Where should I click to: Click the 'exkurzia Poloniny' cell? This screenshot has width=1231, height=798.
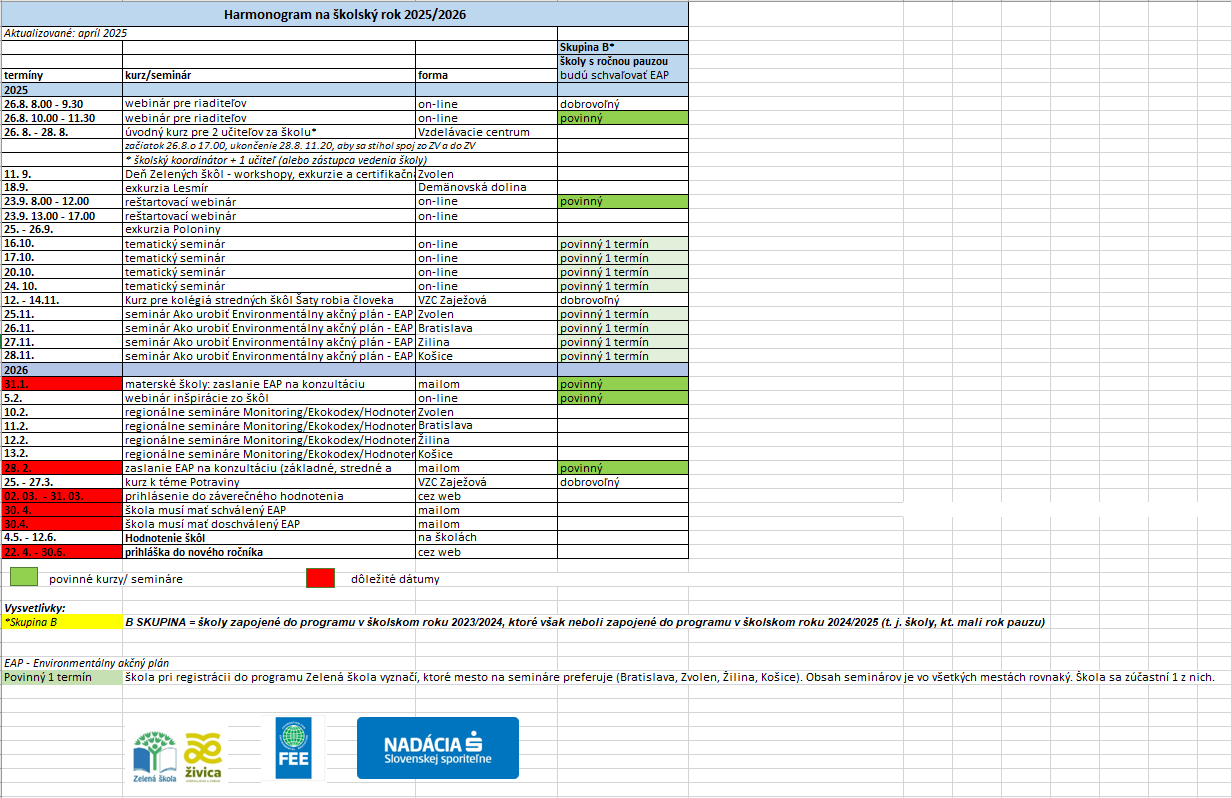[268, 229]
